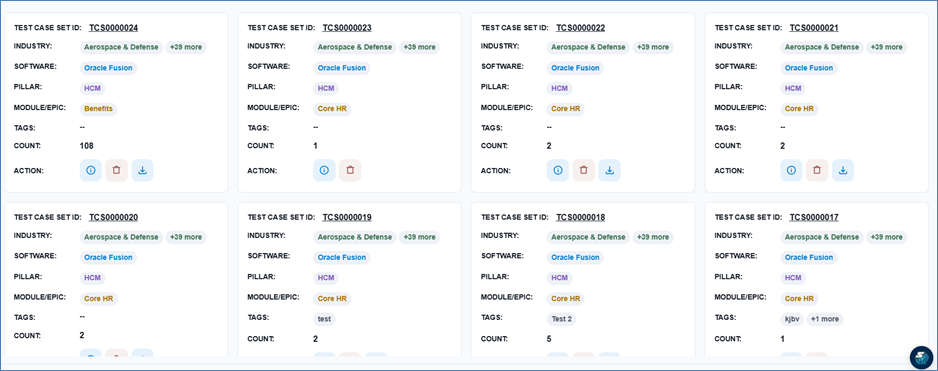Open TCS0000020 test case set link

(x=114, y=217)
